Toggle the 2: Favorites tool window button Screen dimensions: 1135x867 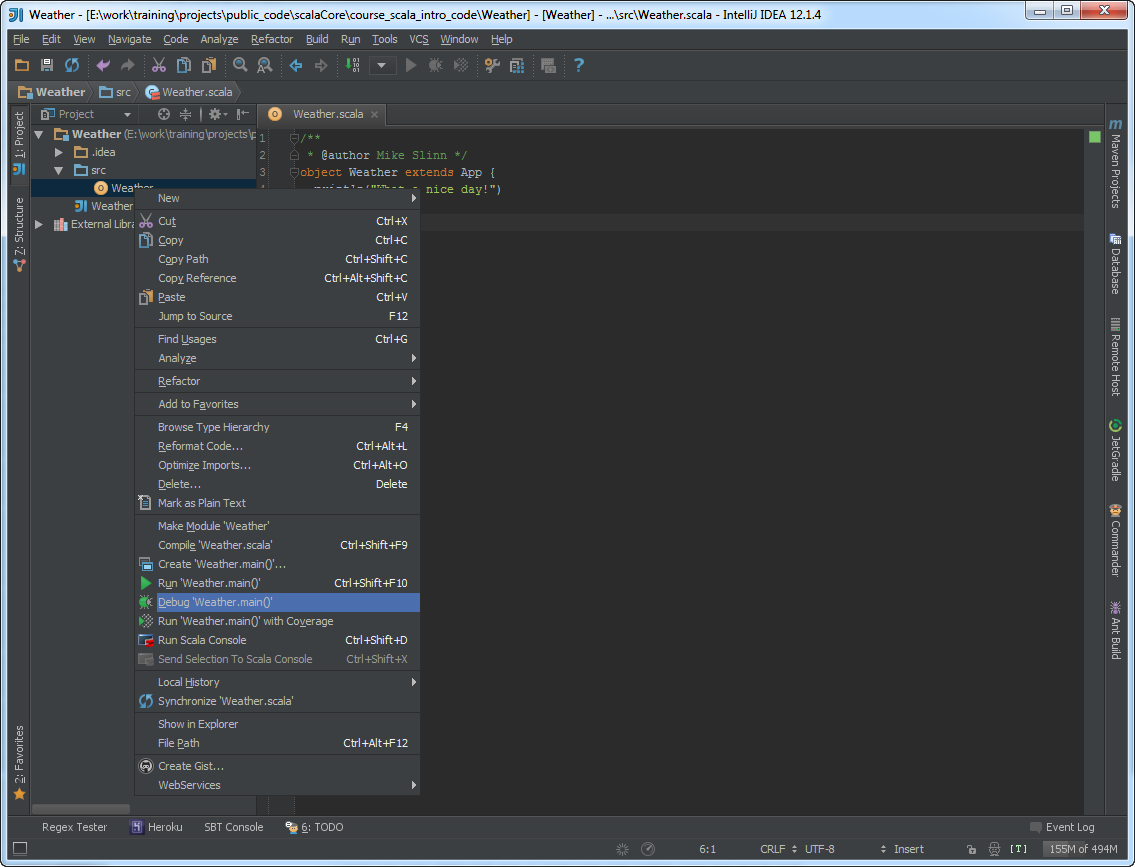(19, 763)
